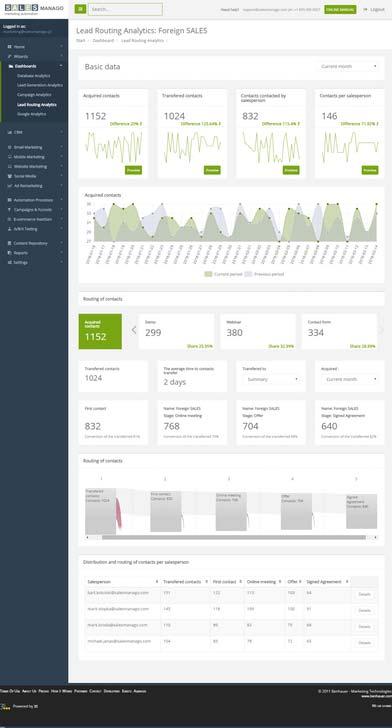Click the Dashboards folder icon
Viewport: 392px width, 728px height.
(x=11, y=66)
